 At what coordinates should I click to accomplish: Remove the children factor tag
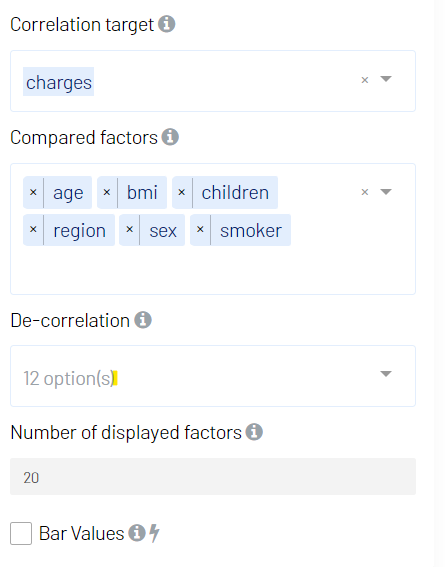(x=182, y=192)
